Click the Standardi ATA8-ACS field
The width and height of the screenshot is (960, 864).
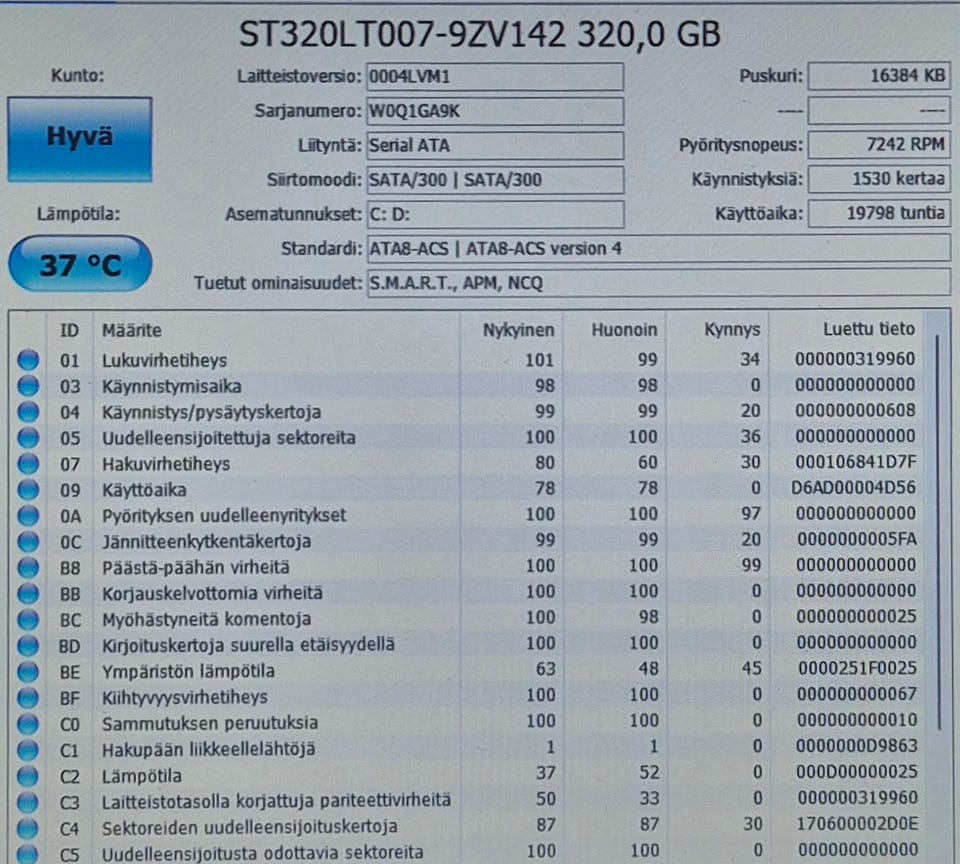click(658, 249)
